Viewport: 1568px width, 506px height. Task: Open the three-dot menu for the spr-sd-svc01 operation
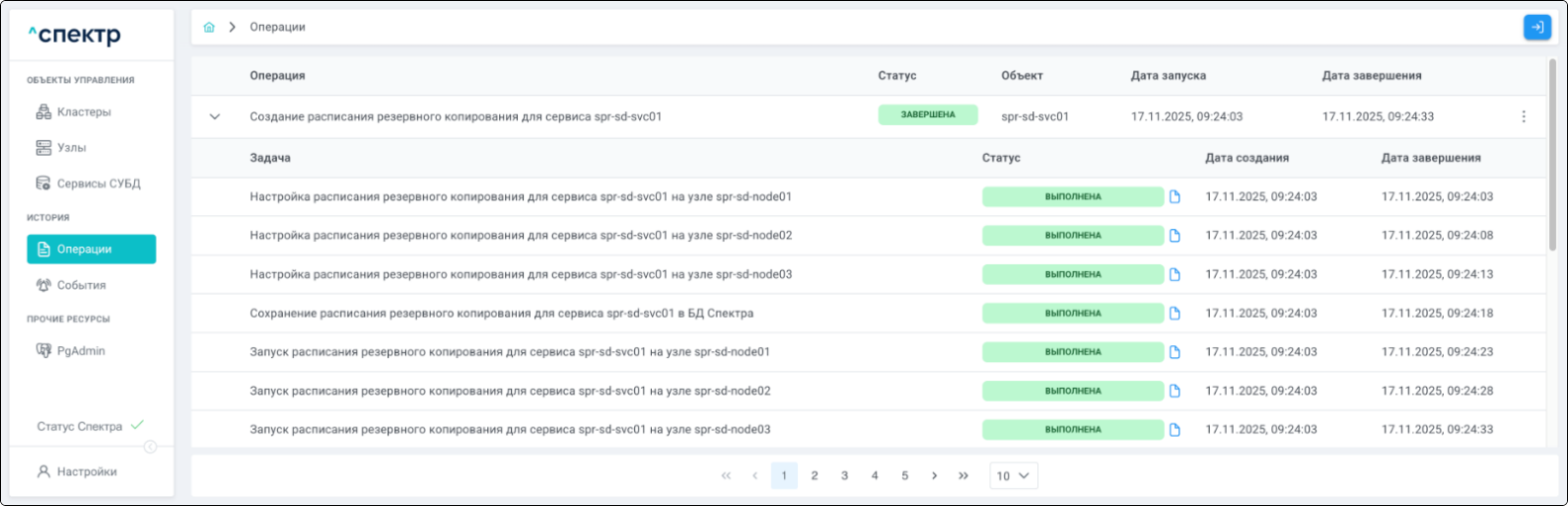pyautogui.click(x=1523, y=117)
